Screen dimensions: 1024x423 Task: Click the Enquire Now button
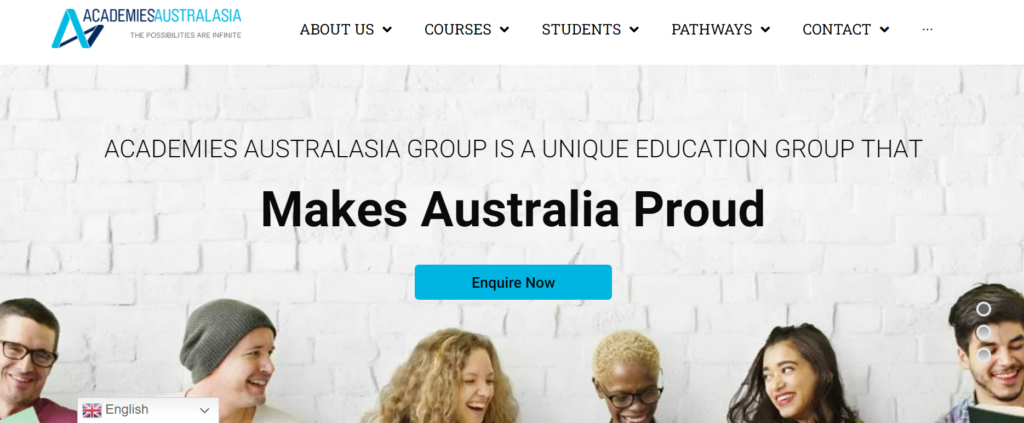[x=513, y=282]
